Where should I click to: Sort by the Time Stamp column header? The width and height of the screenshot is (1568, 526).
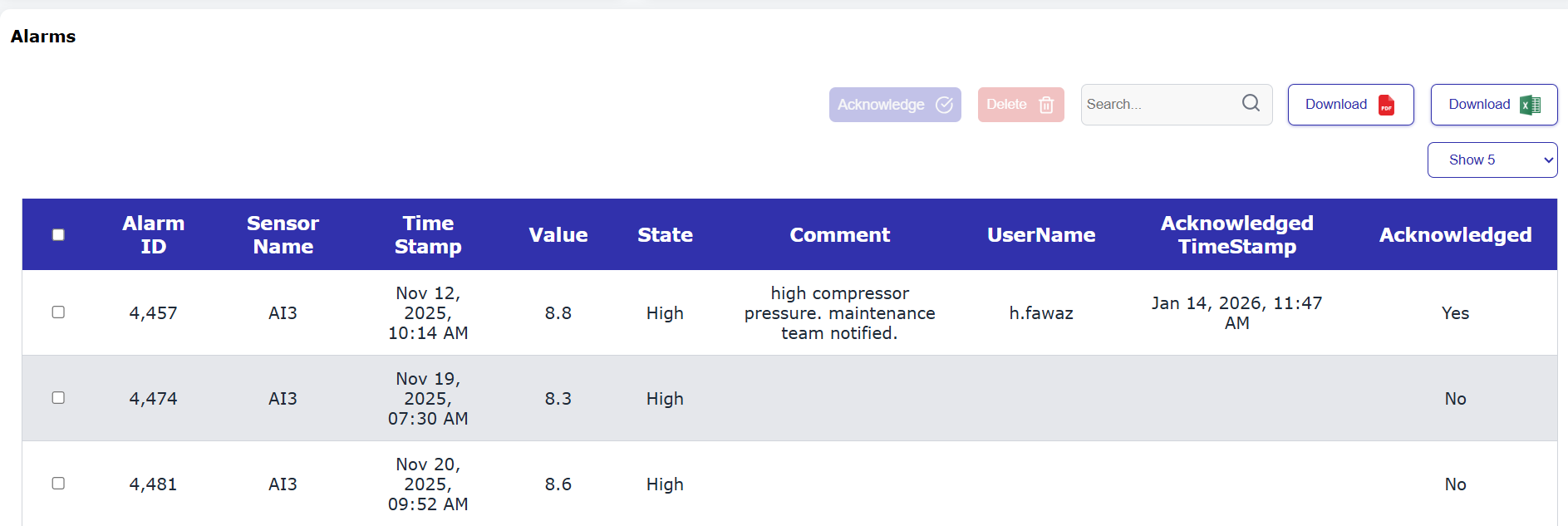tap(428, 234)
